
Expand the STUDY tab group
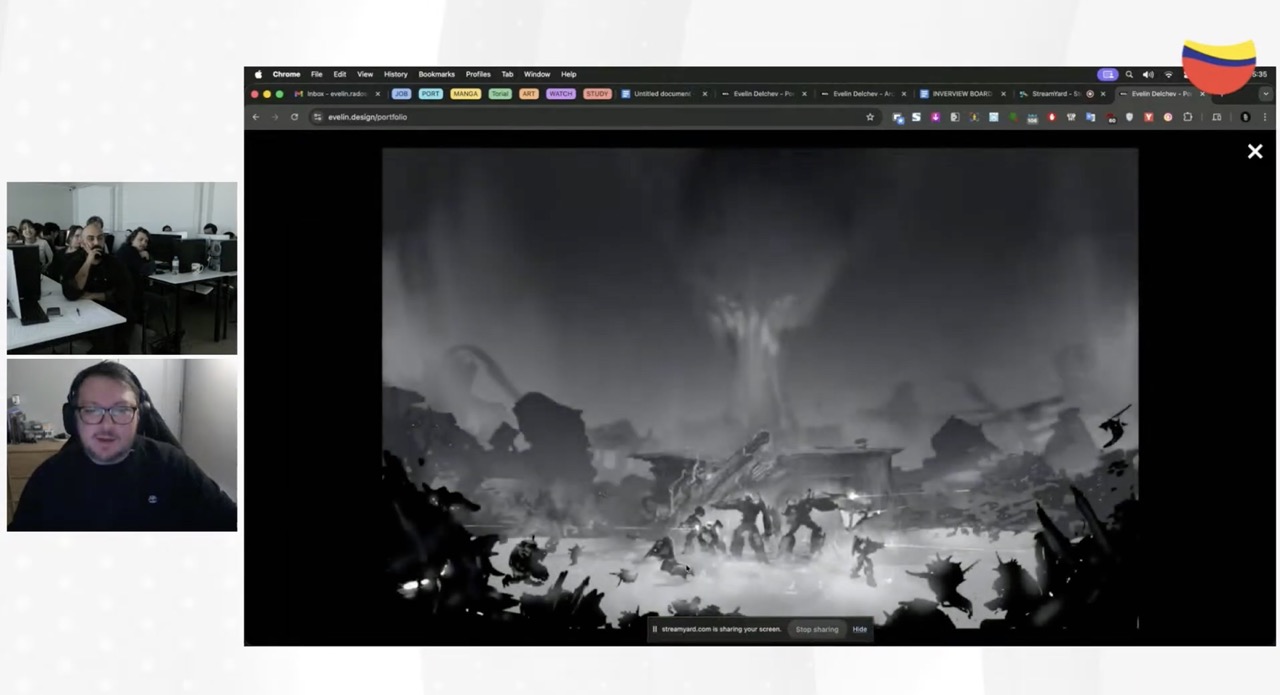click(597, 94)
